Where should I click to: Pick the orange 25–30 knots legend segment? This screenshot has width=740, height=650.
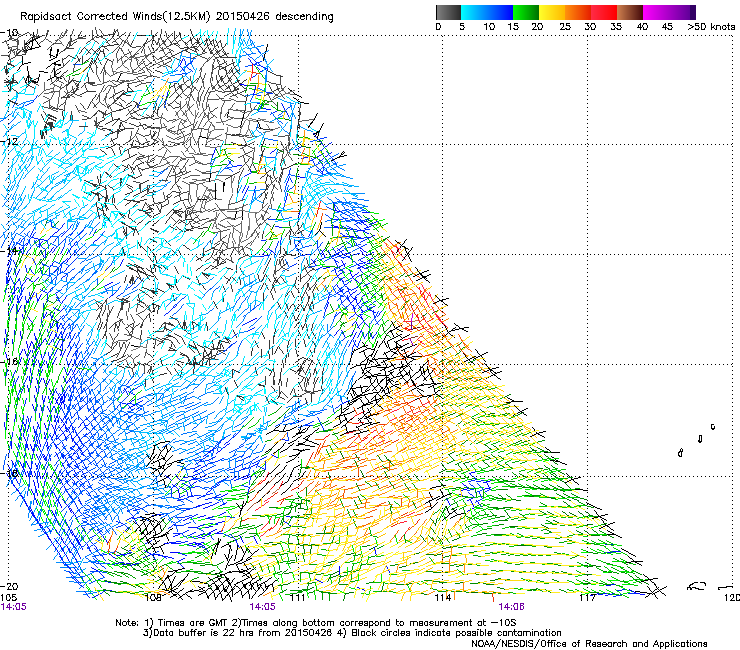pyautogui.click(x=578, y=12)
